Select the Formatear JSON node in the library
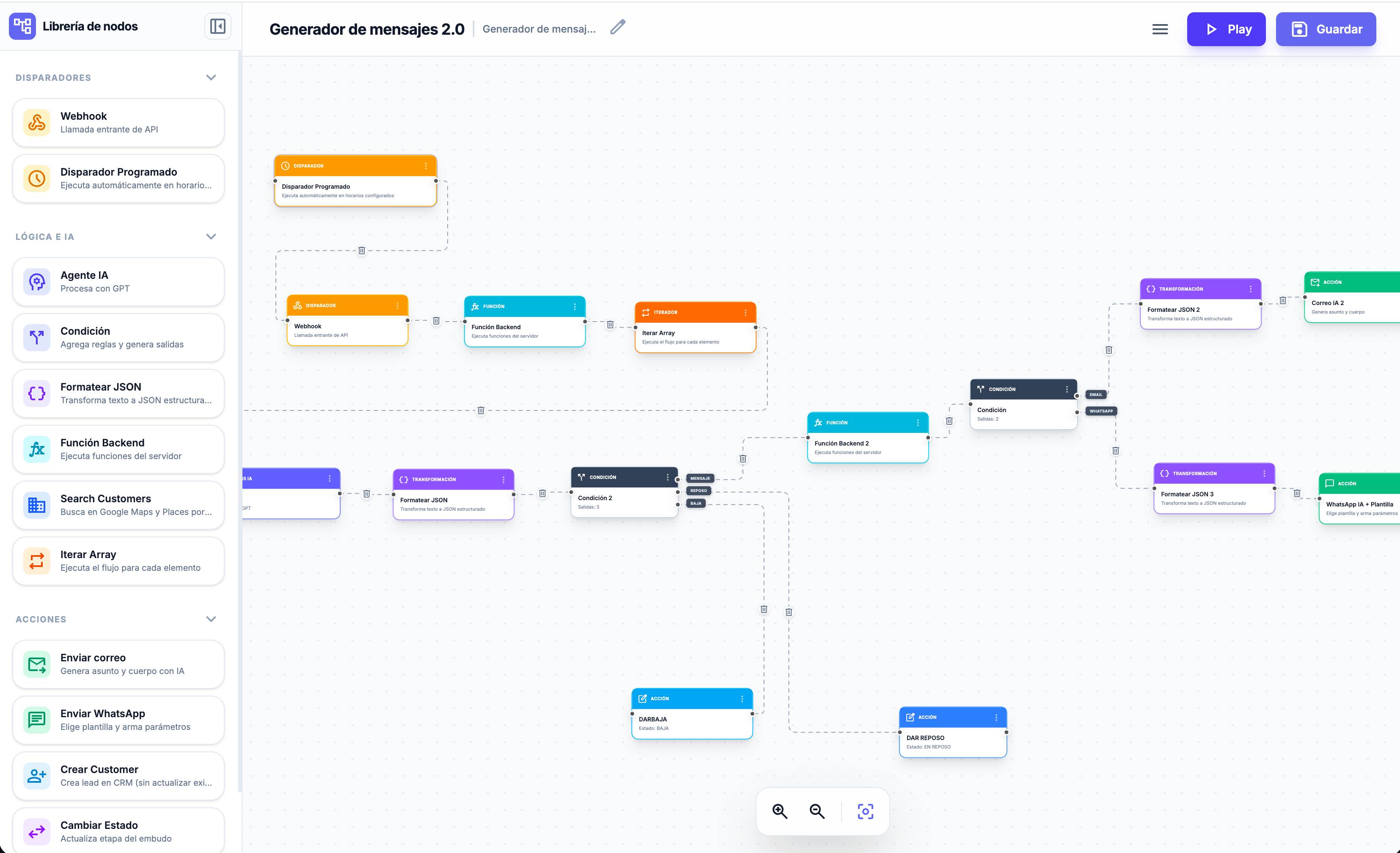Screen dimensions: 1400x853 [x=118, y=393]
